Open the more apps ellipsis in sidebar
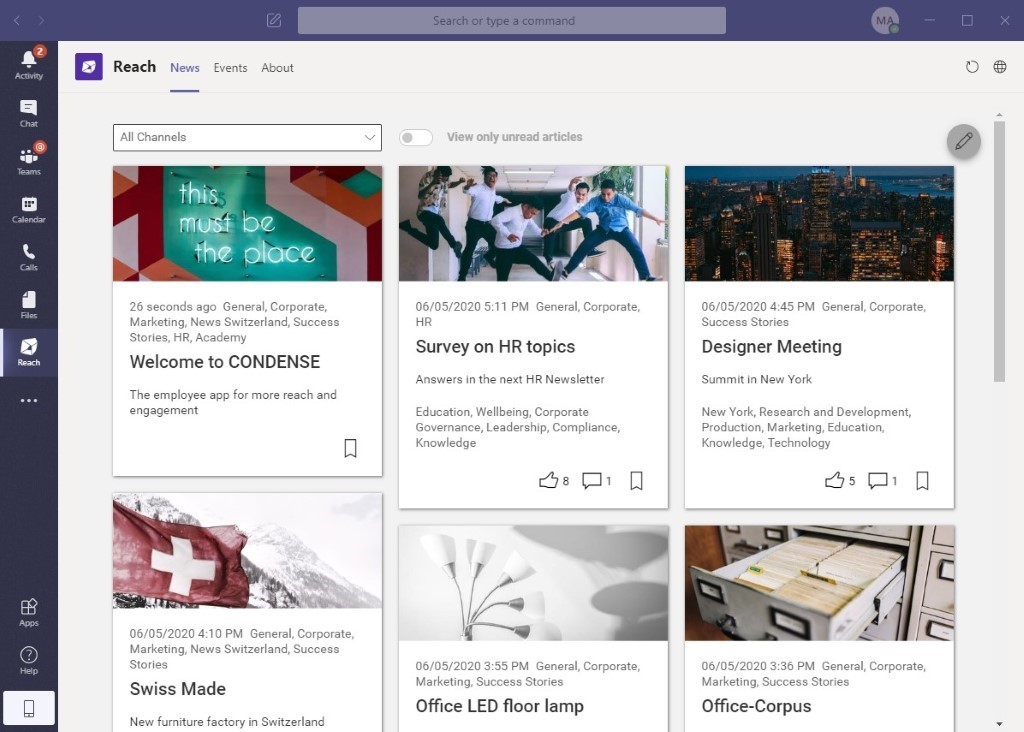 coord(29,400)
